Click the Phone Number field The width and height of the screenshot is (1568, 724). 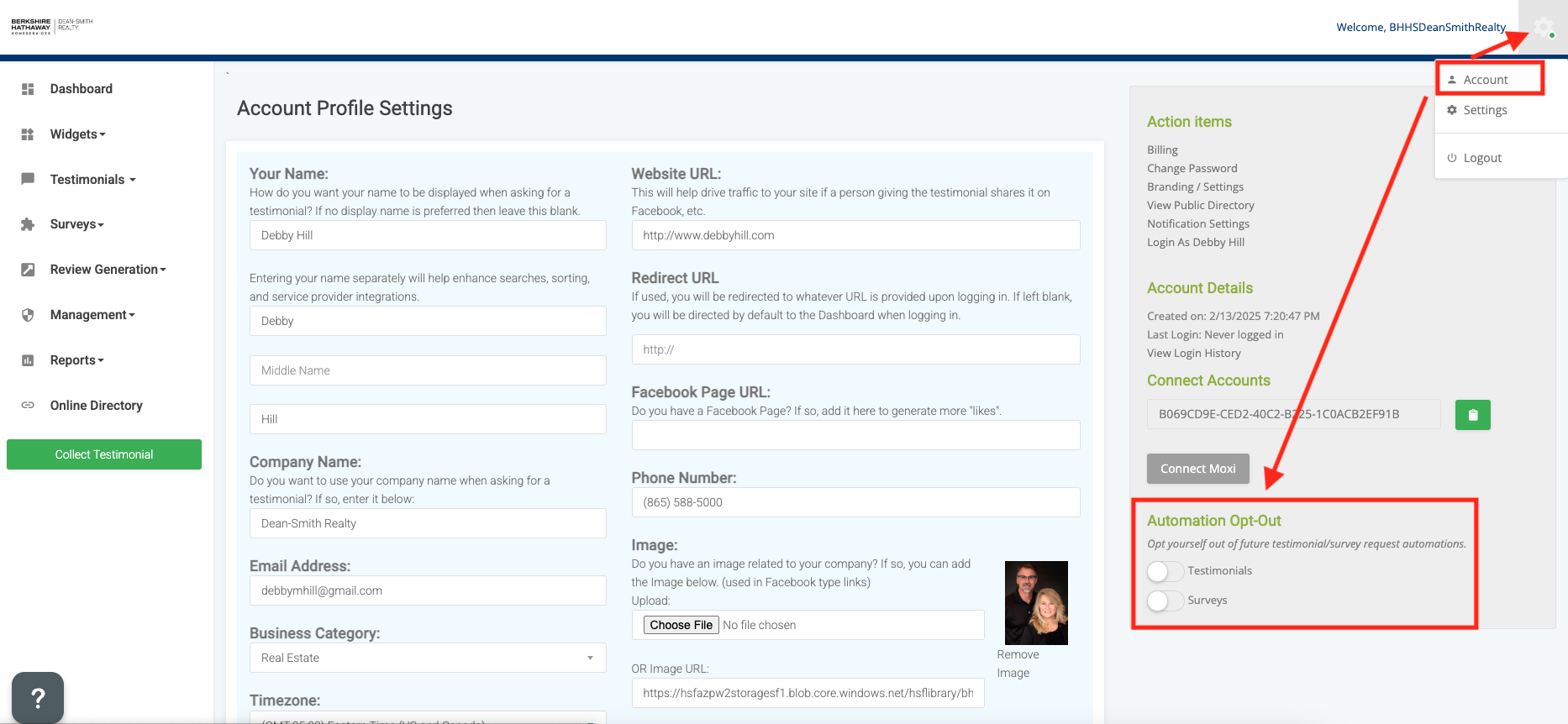(855, 502)
